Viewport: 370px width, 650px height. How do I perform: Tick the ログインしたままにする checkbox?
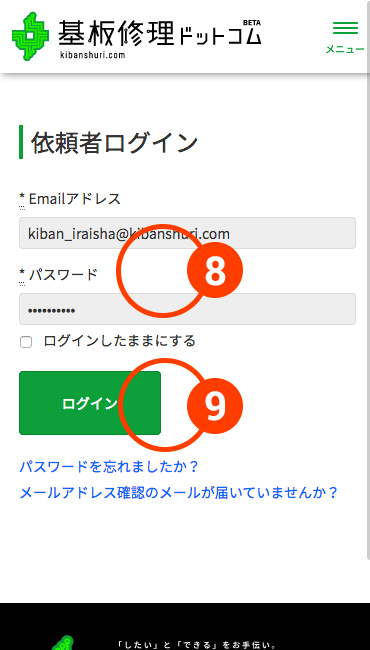coord(26,342)
